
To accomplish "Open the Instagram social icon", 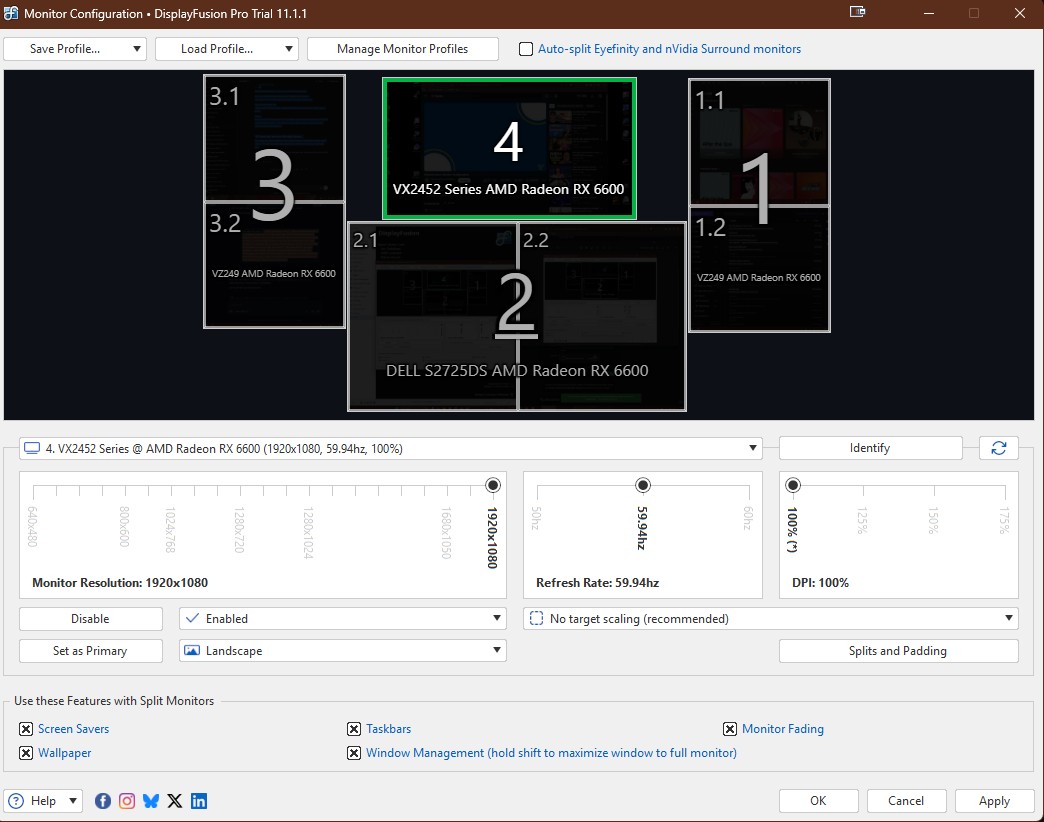I will pyautogui.click(x=127, y=801).
